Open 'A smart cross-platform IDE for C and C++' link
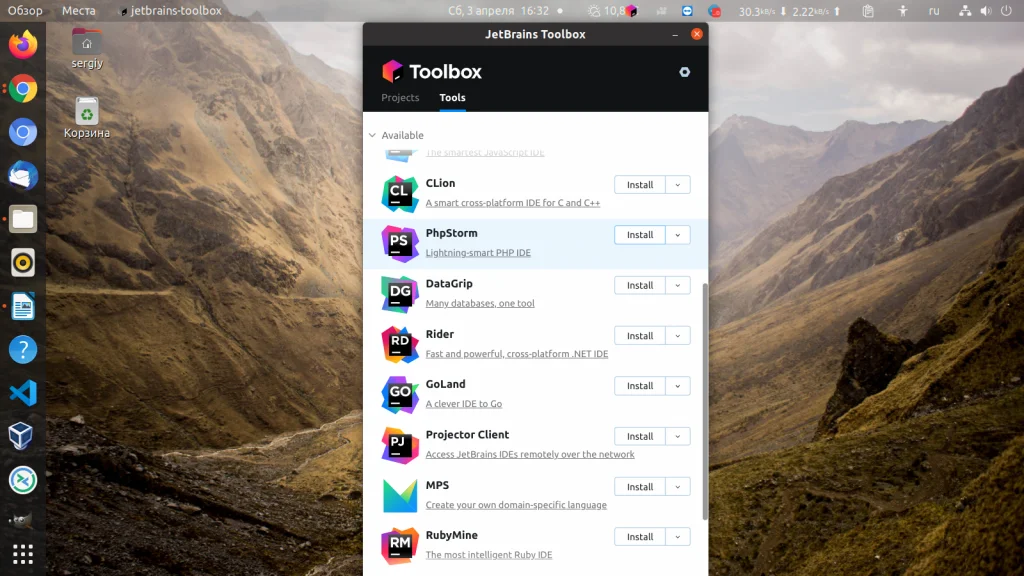The height and width of the screenshot is (576, 1024). point(513,202)
